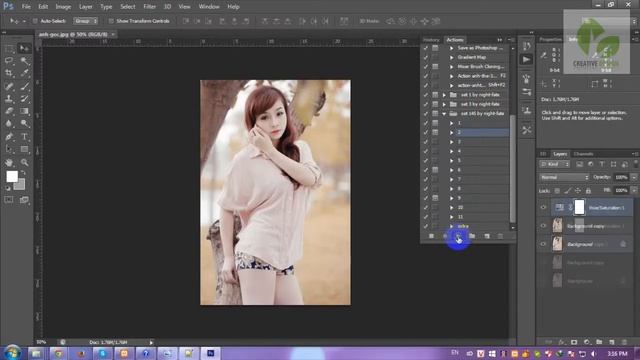Select the Zoom tool

pos(24,162)
